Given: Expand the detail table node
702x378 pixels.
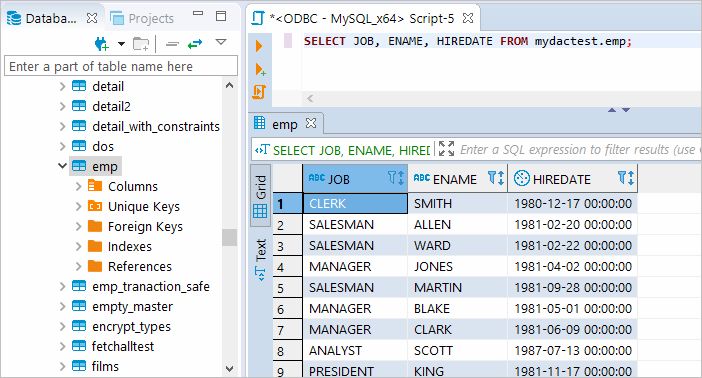Looking at the screenshot, I should pos(62,86).
